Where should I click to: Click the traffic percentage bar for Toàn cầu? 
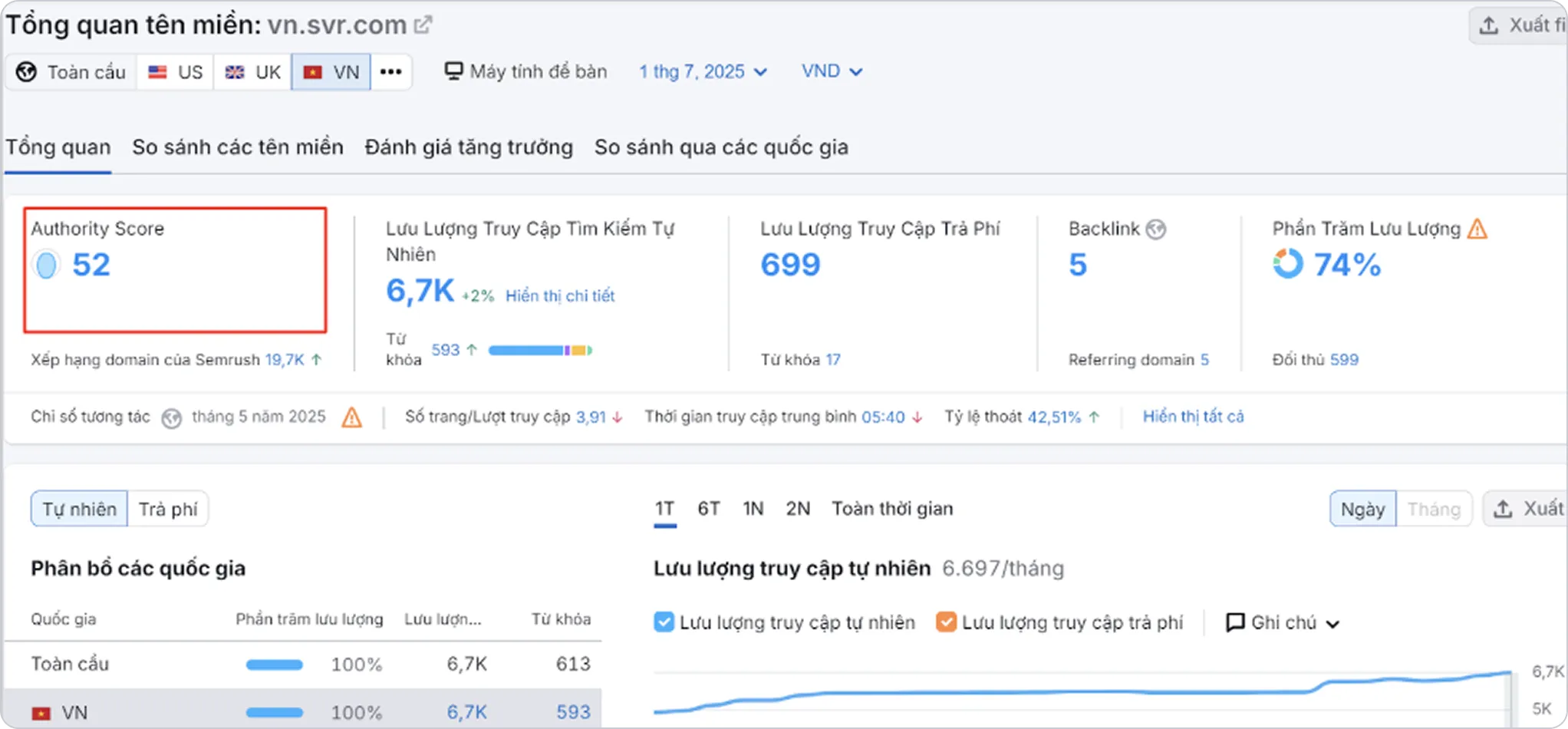[x=274, y=664]
